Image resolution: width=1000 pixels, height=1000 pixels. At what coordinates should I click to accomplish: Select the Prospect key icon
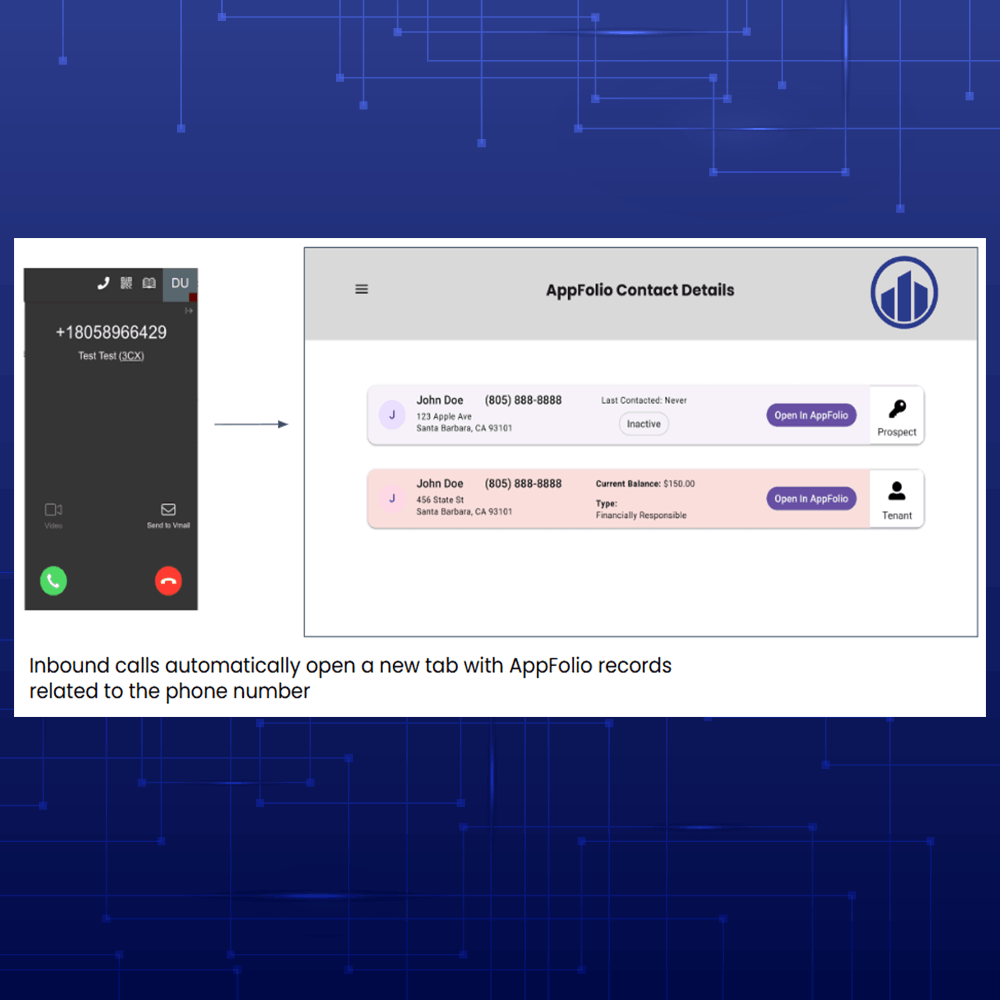(897, 409)
